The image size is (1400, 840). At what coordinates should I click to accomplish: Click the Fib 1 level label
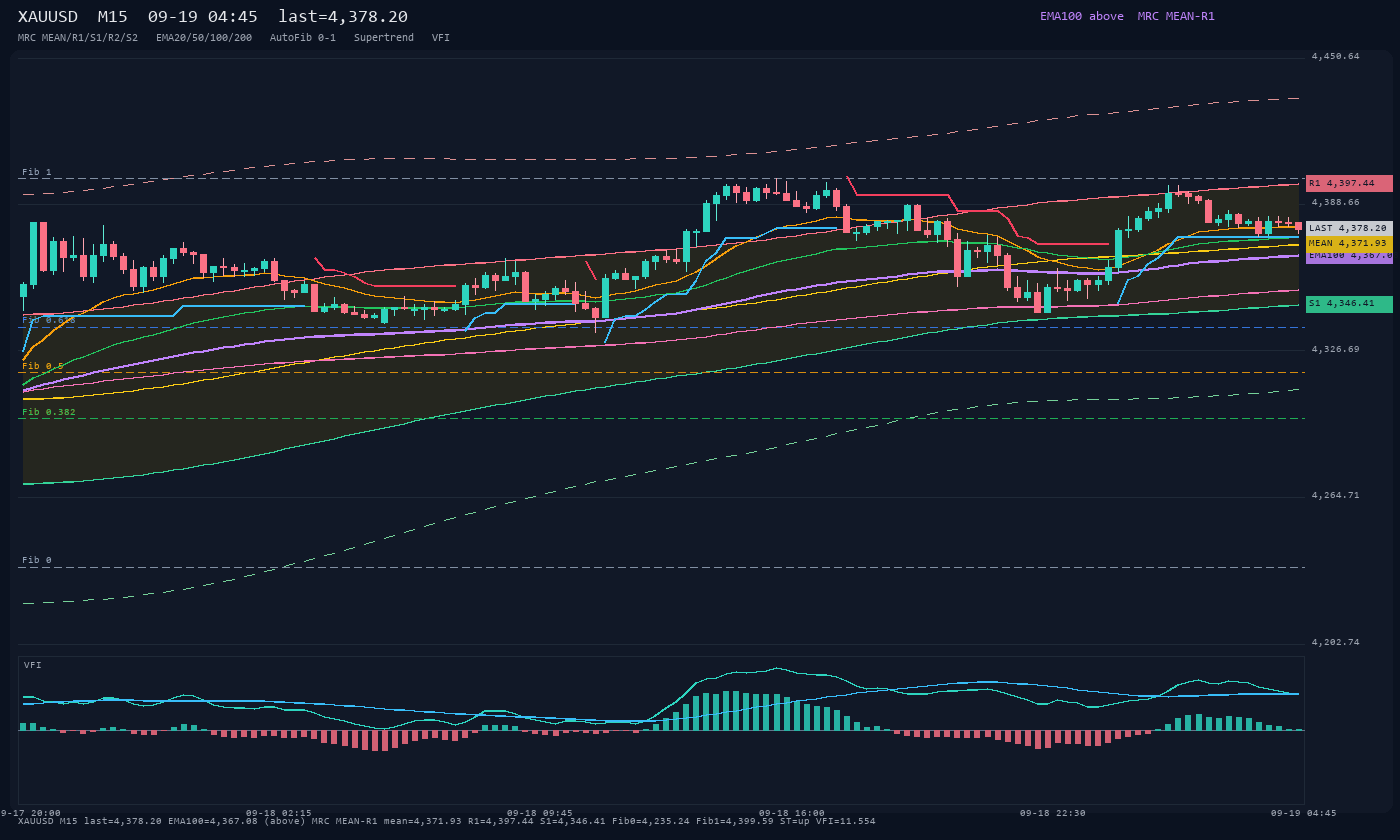click(x=37, y=172)
